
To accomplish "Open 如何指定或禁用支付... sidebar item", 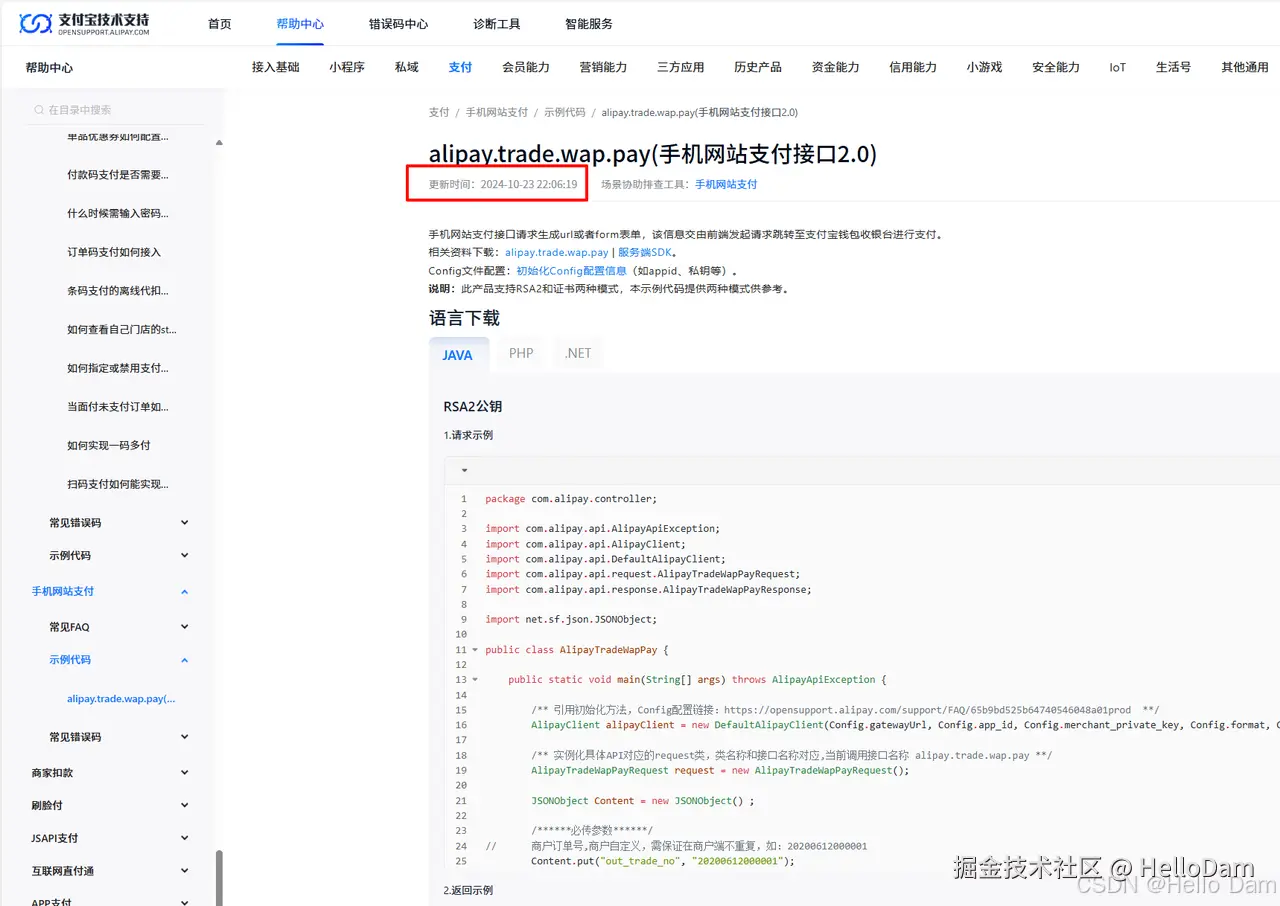I will click(x=118, y=368).
